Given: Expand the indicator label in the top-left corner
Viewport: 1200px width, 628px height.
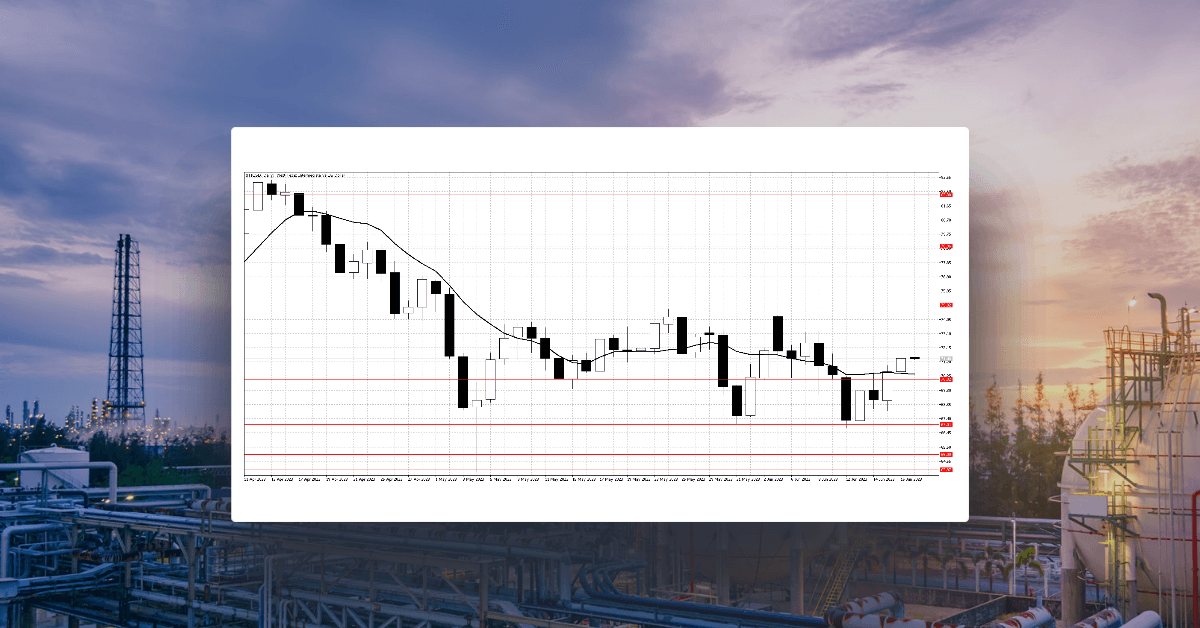Looking at the screenshot, I should tap(290, 174).
